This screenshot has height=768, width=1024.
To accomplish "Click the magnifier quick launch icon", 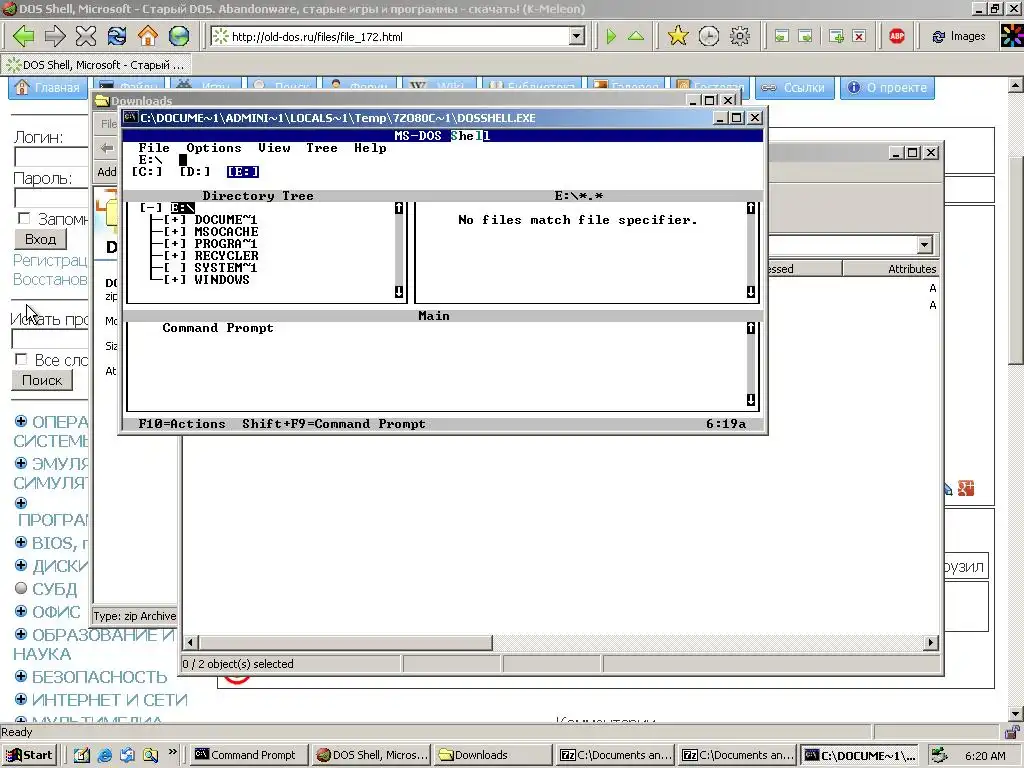I will click(x=150, y=755).
